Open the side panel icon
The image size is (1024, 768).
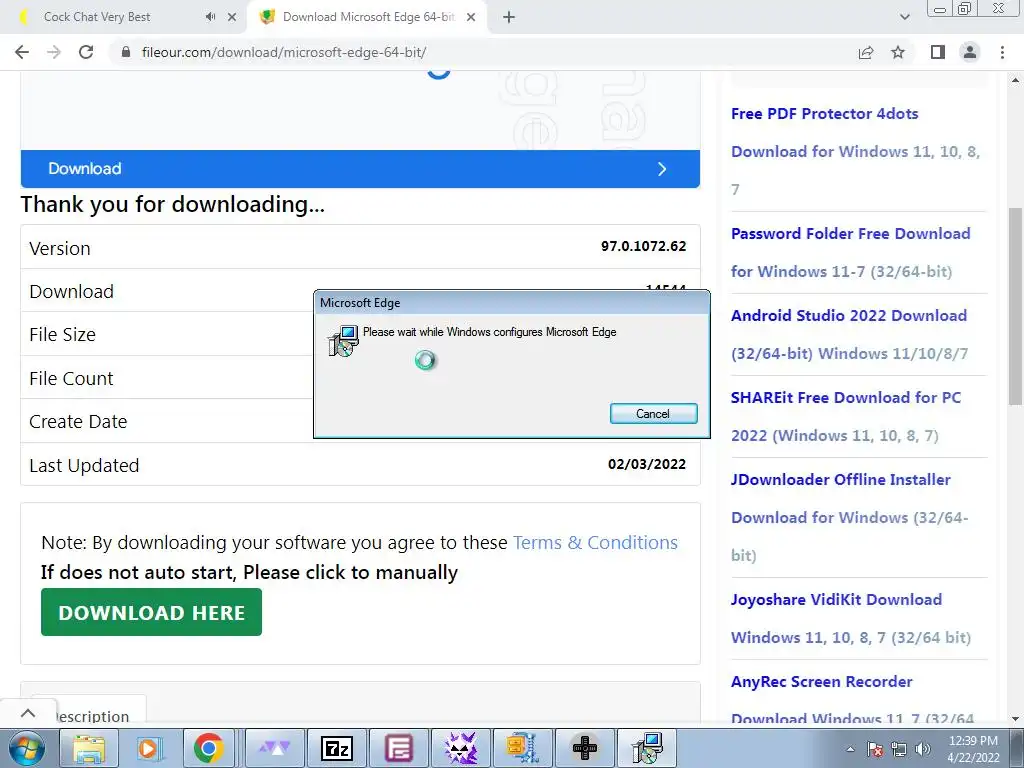click(938, 52)
